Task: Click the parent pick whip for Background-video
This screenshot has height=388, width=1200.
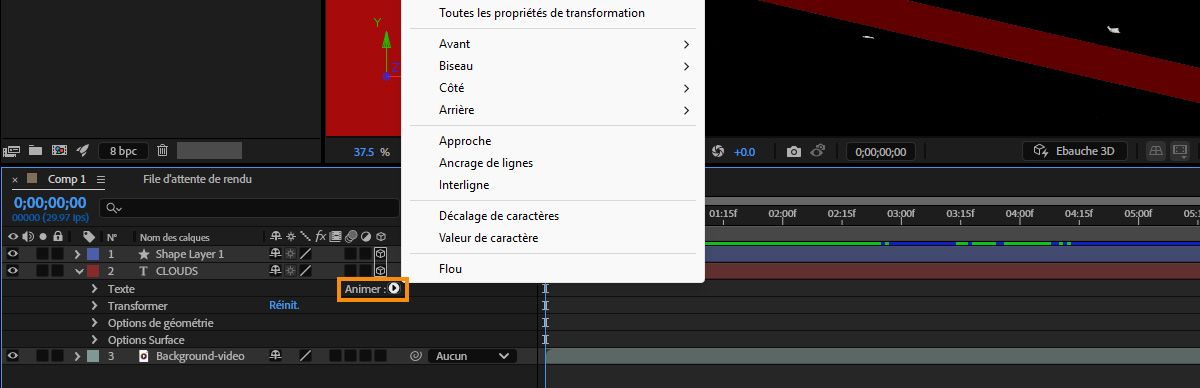Action: coord(415,356)
